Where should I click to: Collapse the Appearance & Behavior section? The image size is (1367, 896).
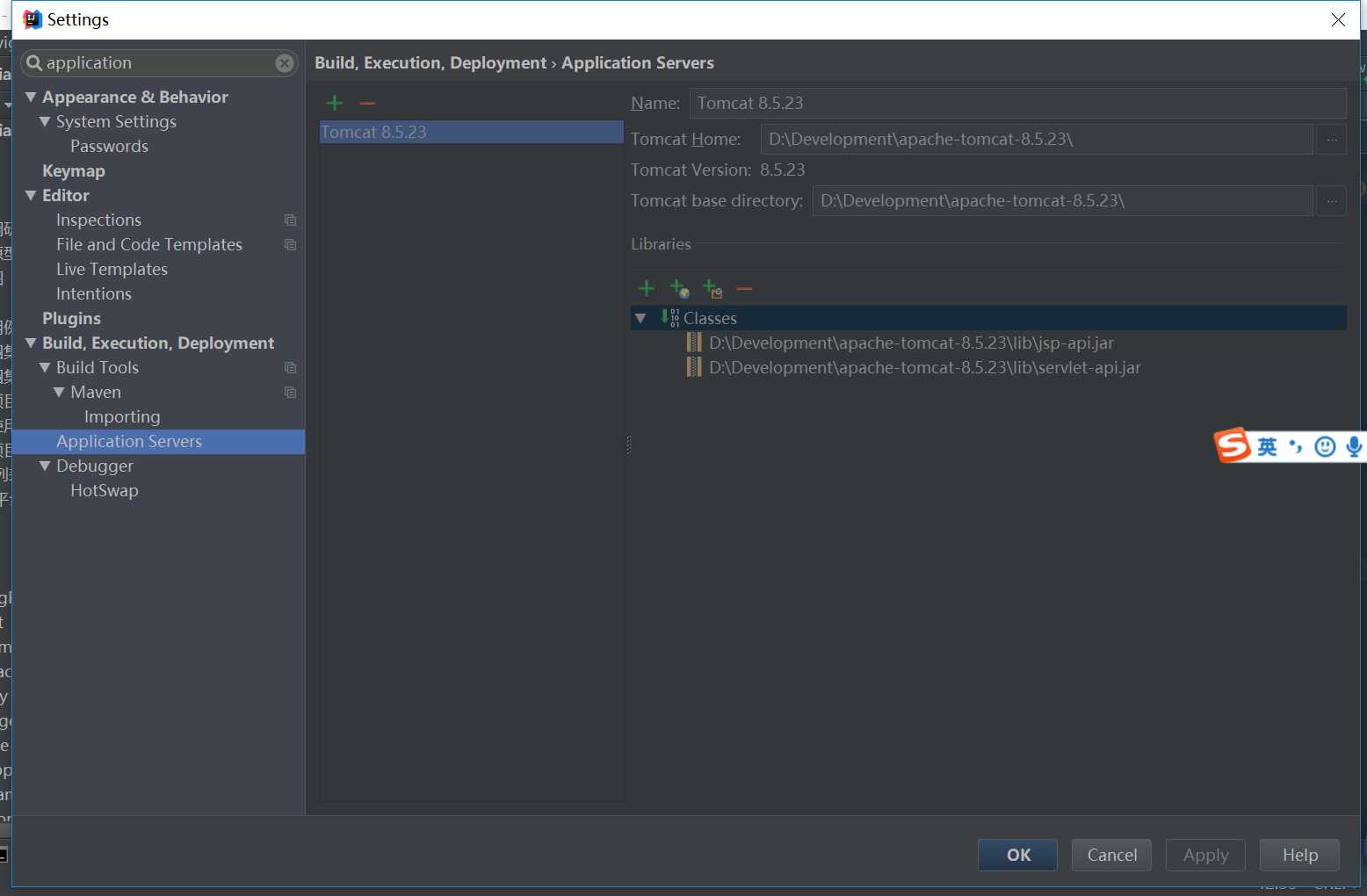pyautogui.click(x=31, y=97)
